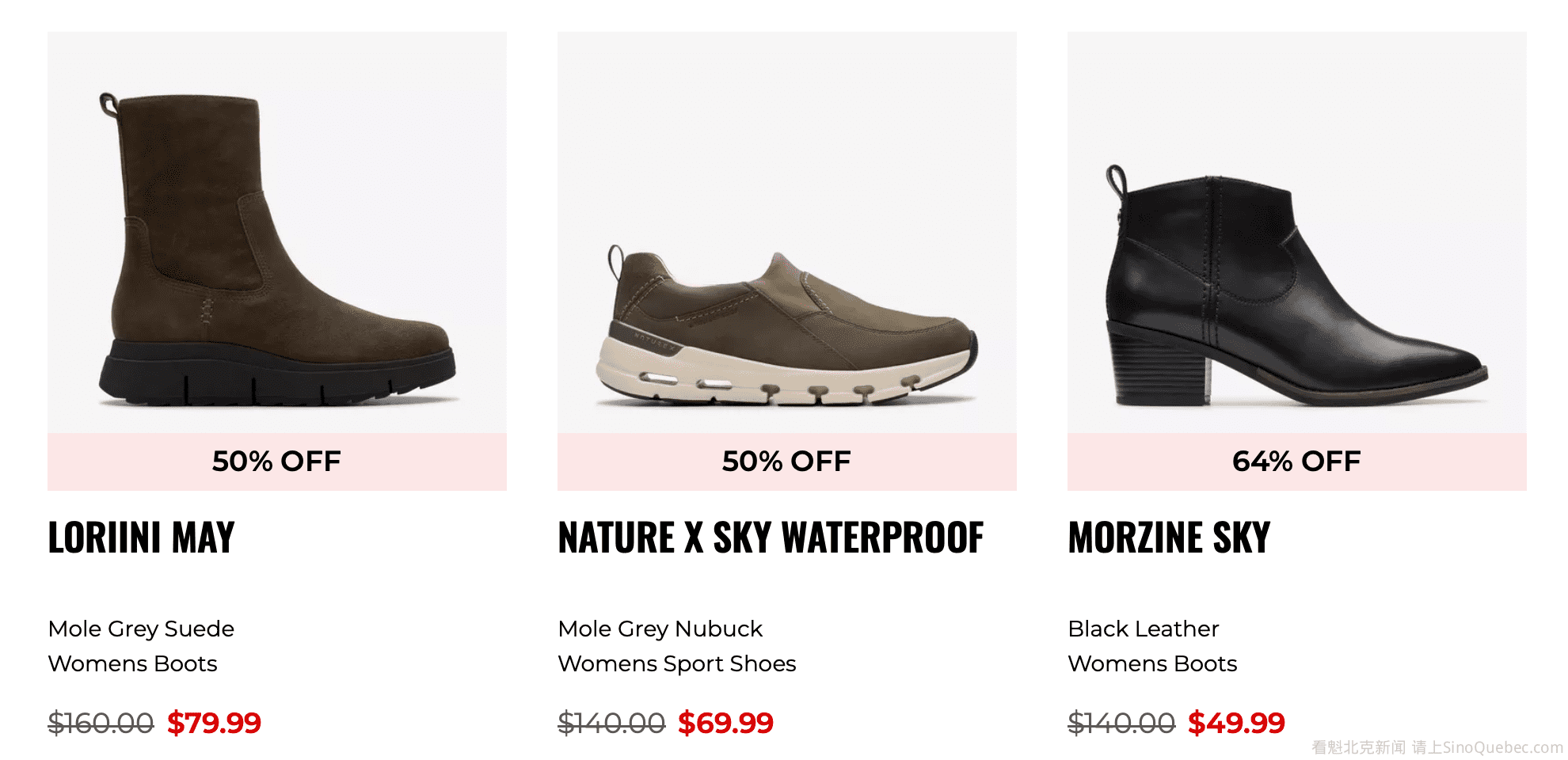Open the MORZINE SKY product title
Screen dimensions: 1568x760
click(1169, 538)
